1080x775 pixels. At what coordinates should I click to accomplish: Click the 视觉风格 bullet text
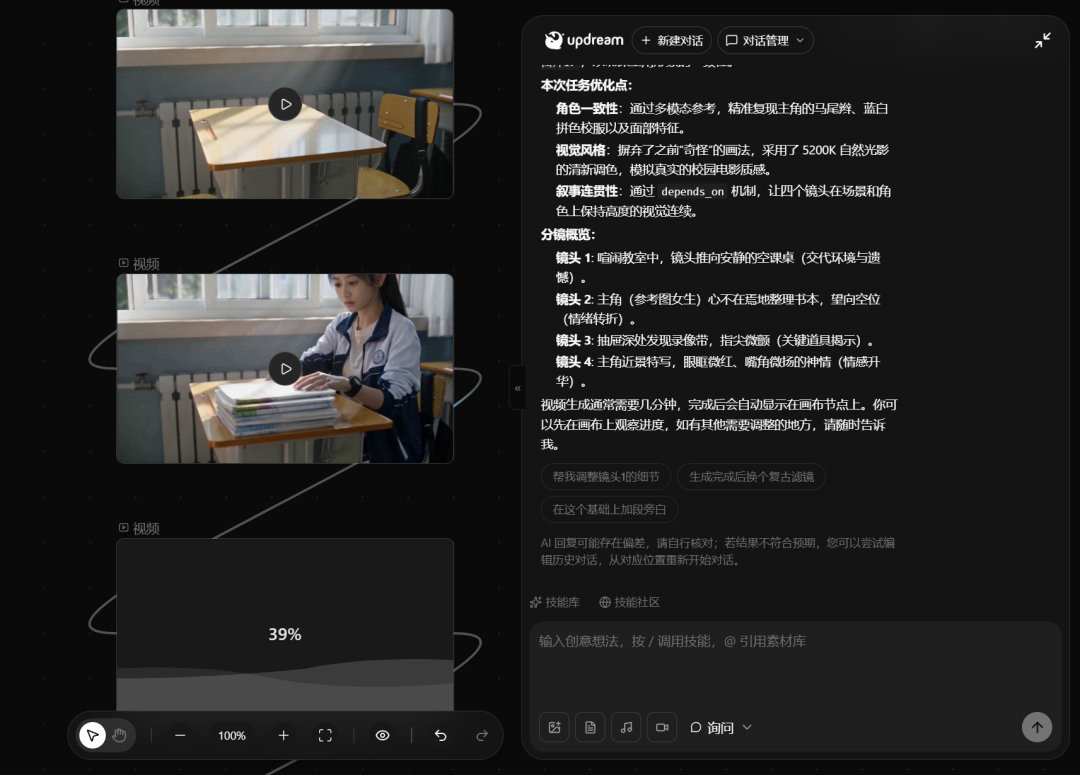(x=722, y=160)
